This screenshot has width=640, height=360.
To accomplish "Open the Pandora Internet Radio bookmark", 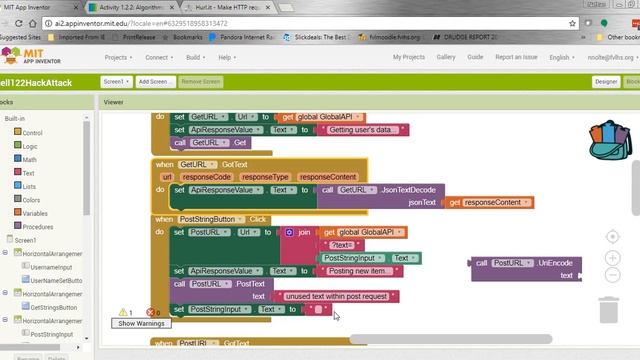I will point(242,37).
